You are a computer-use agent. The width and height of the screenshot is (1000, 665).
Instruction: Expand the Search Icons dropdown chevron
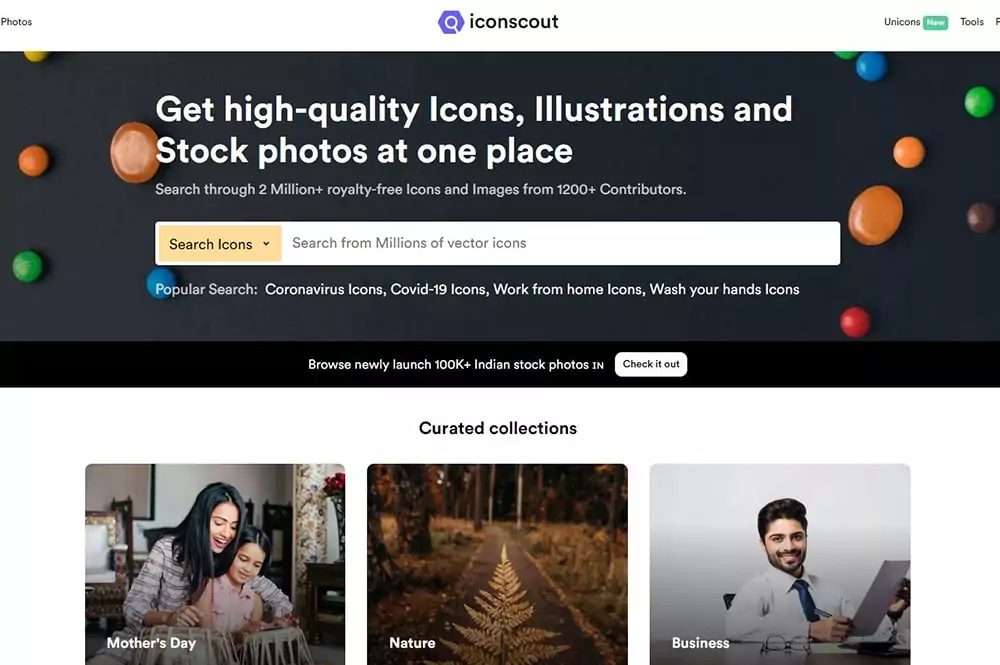pyautogui.click(x=266, y=244)
